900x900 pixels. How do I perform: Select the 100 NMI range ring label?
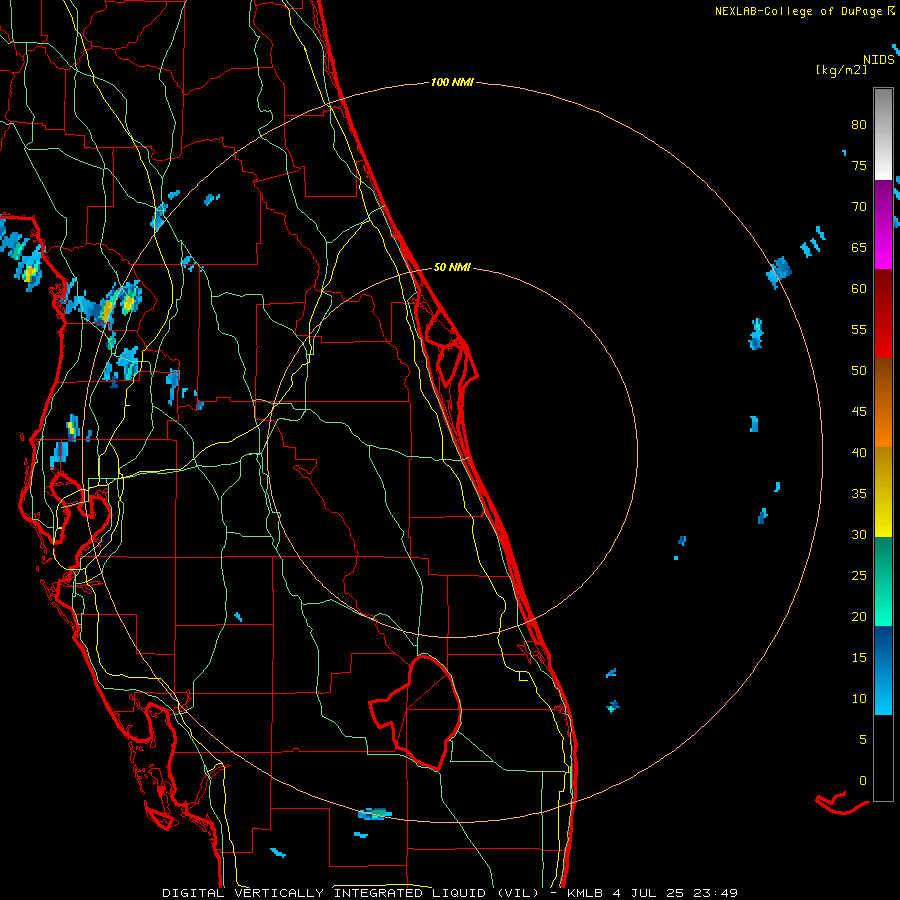tap(452, 83)
